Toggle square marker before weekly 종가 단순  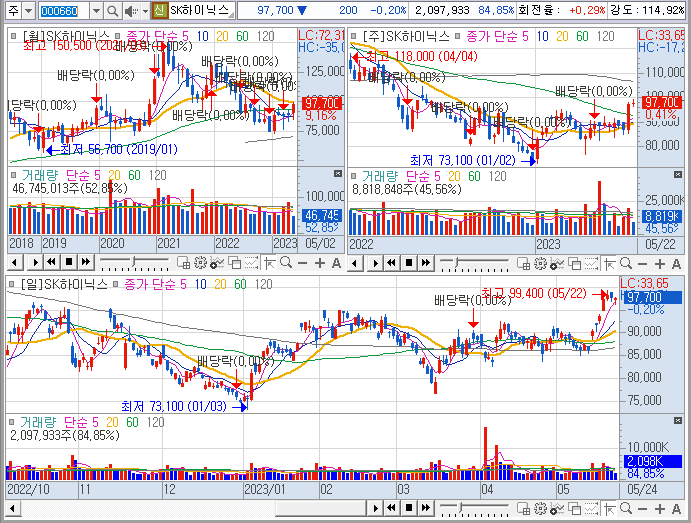pos(458,36)
